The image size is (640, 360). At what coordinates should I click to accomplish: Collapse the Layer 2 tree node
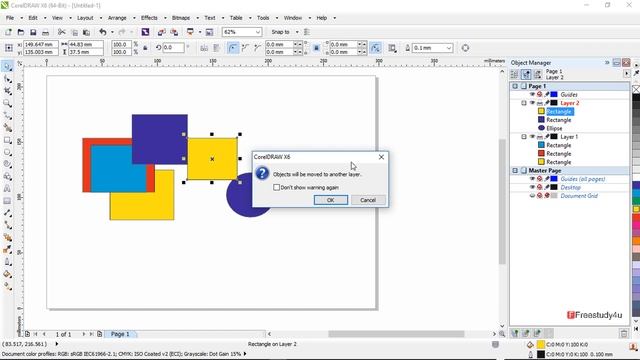(x=524, y=103)
